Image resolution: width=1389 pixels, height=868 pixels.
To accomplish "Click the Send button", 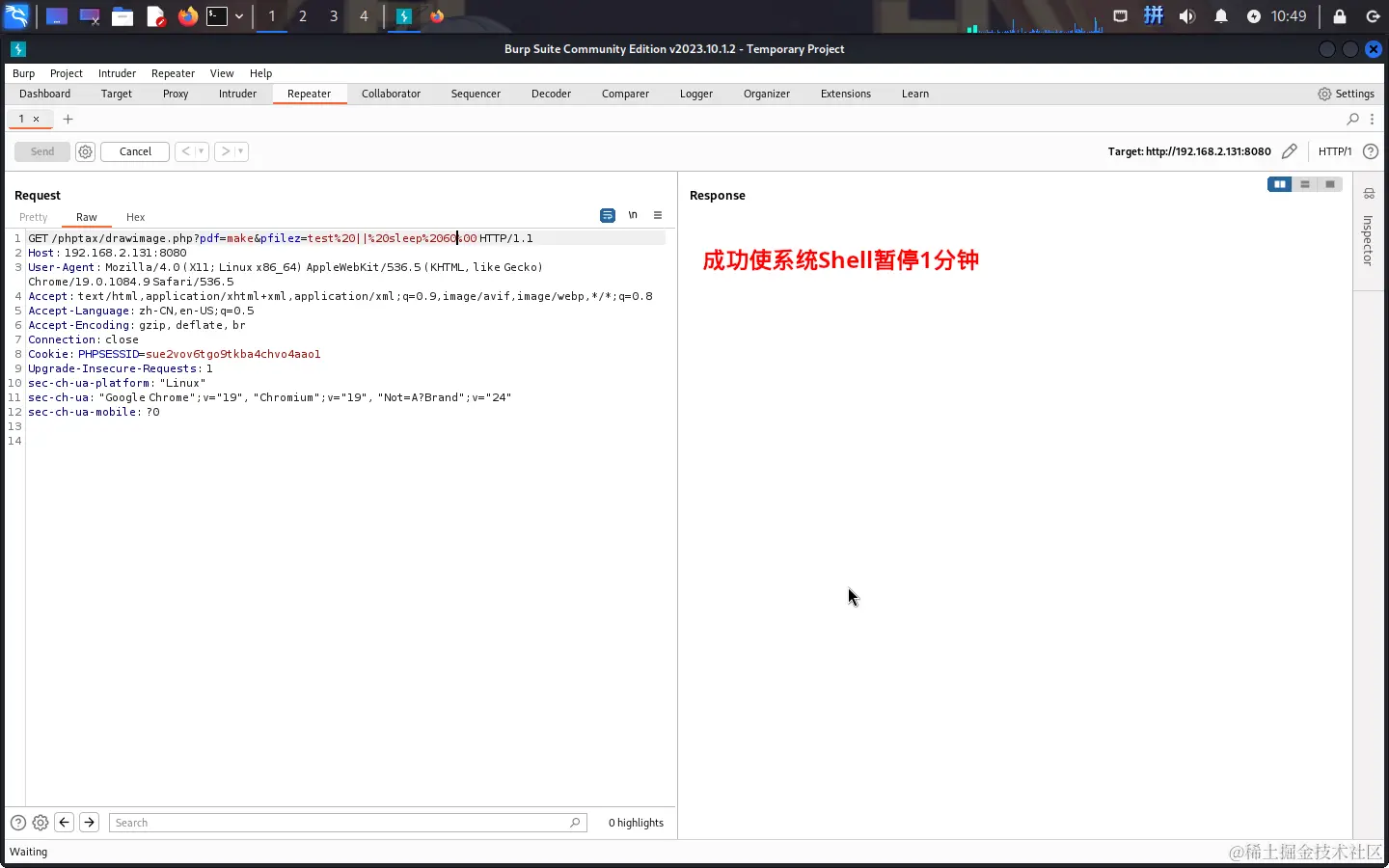I will pos(42,151).
